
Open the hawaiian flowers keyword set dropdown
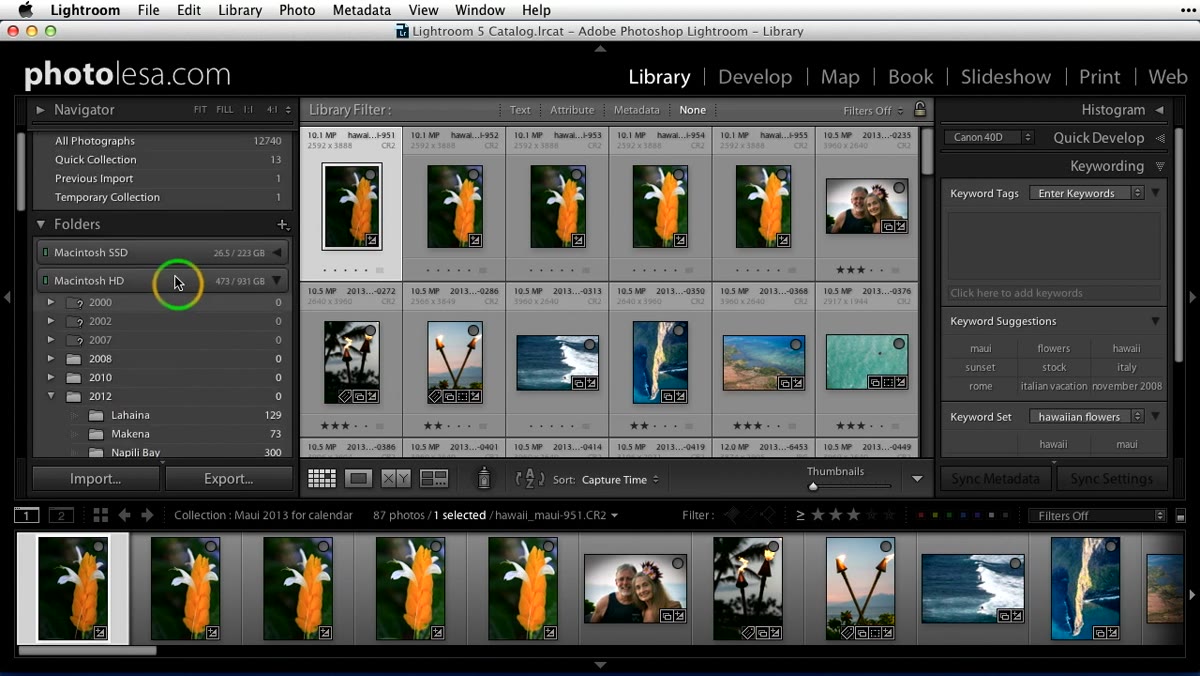[1087, 416]
